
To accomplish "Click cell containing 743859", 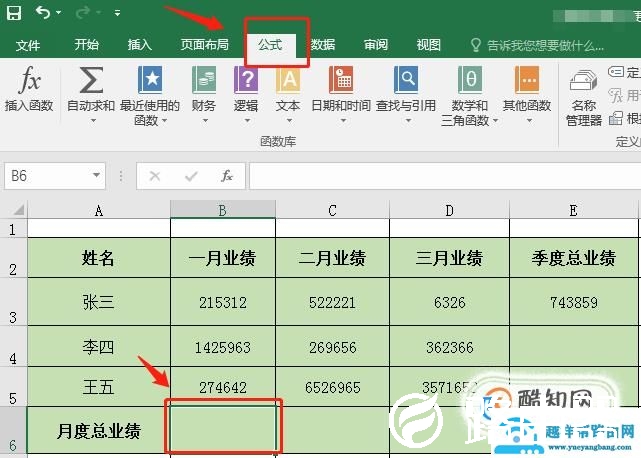I will coord(574,302).
